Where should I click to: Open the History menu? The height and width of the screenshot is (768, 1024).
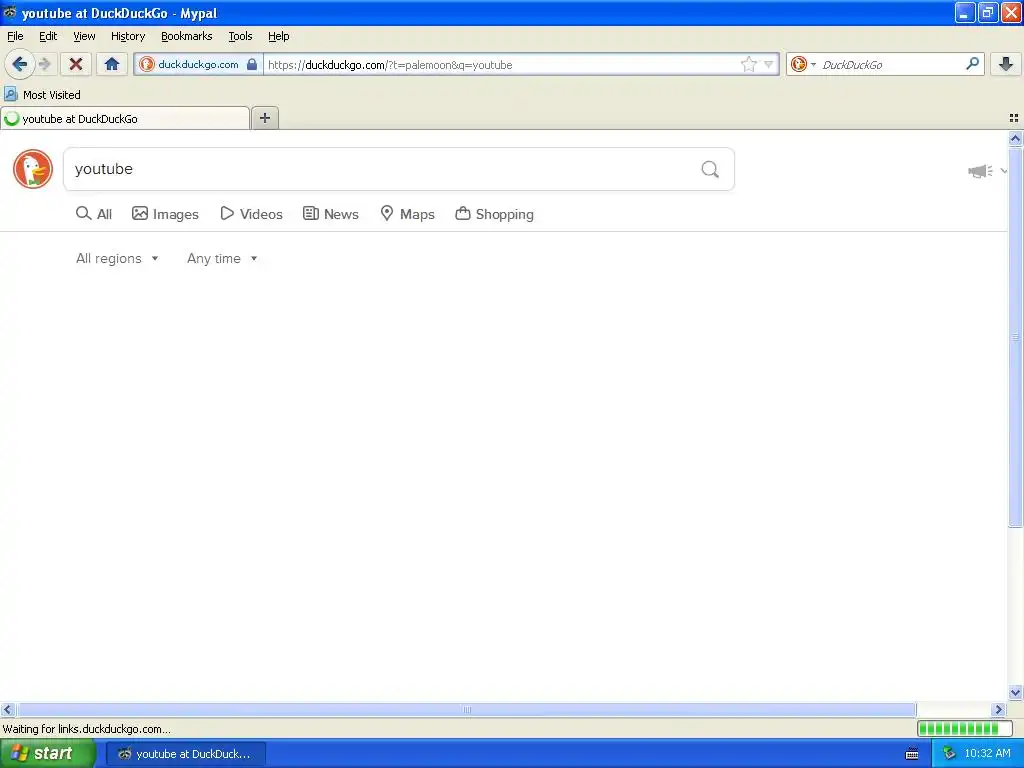coord(128,36)
